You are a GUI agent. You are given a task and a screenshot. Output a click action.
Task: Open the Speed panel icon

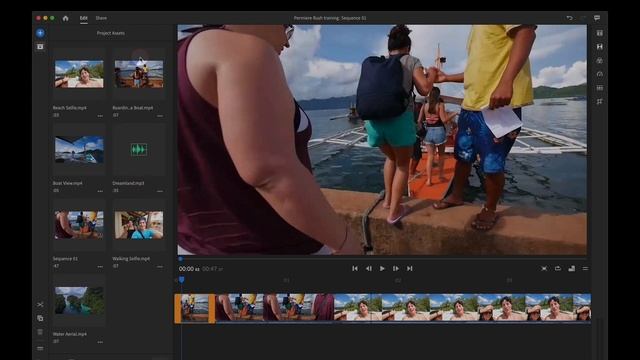pyautogui.click(x=600, y=74)
